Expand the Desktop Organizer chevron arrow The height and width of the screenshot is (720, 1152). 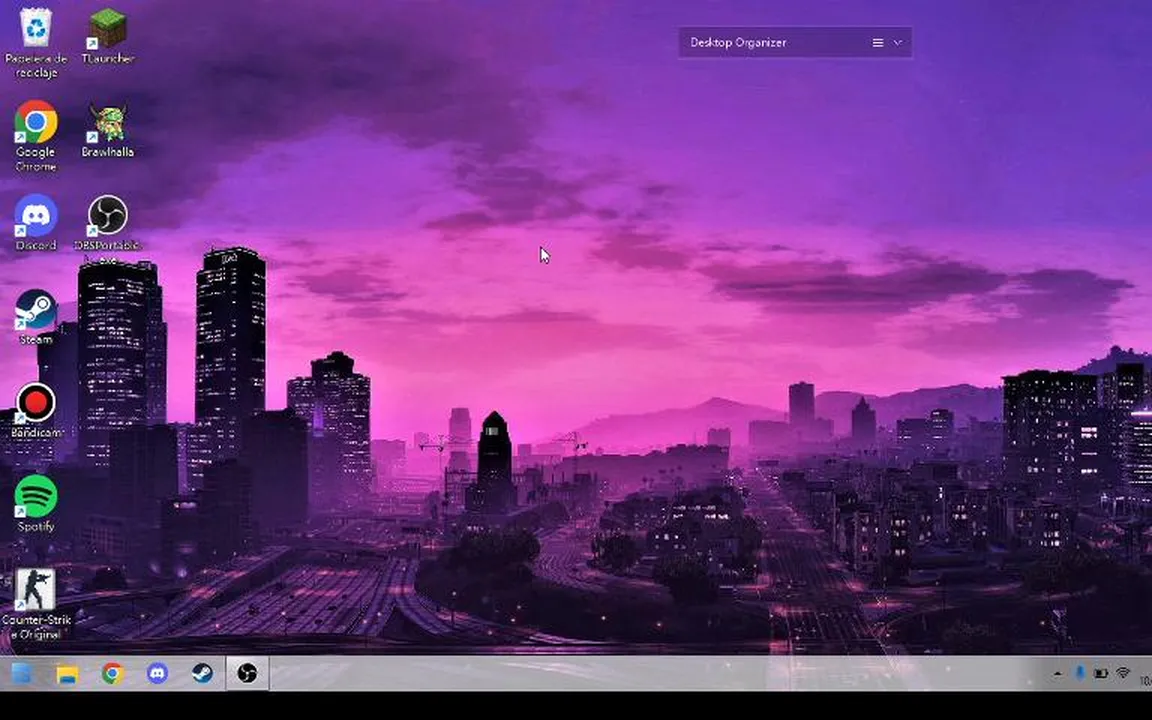(x=898, y=43)
